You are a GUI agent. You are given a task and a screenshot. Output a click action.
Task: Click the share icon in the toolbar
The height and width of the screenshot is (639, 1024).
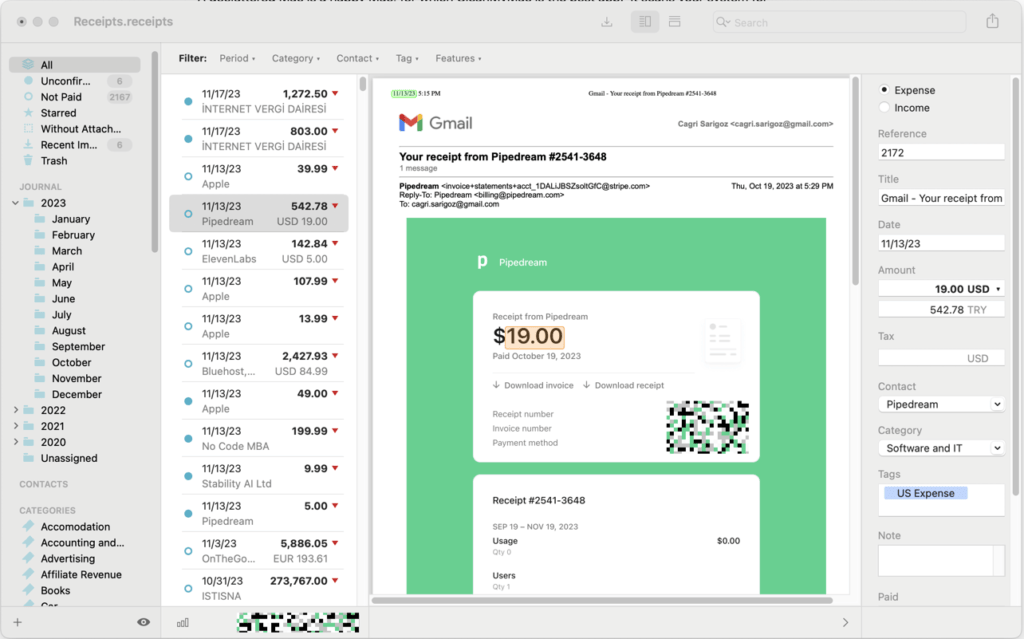point(992,21)
